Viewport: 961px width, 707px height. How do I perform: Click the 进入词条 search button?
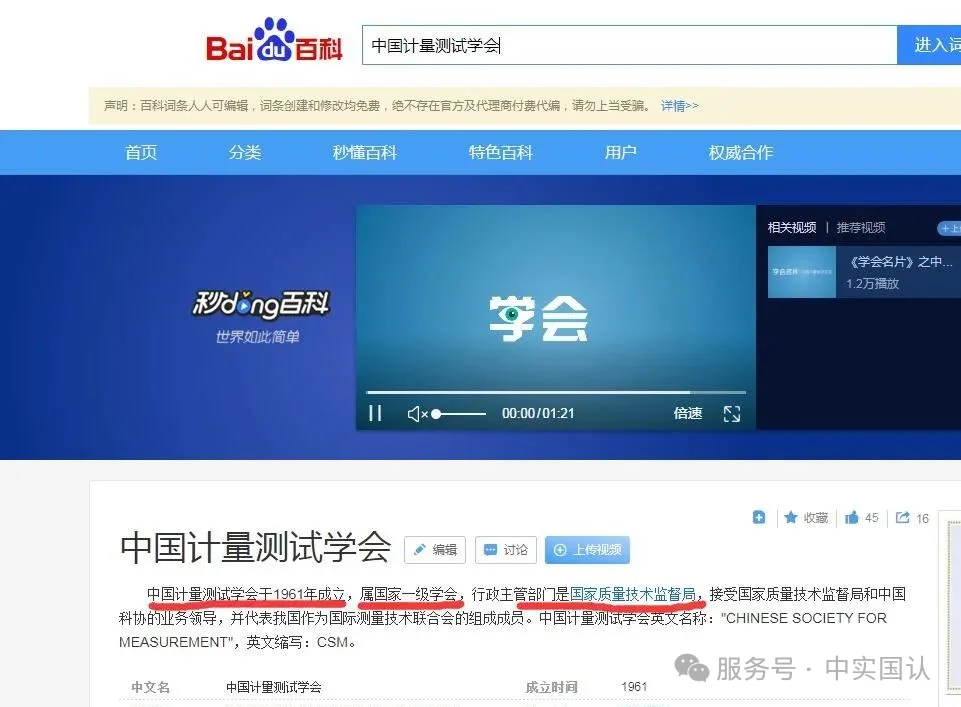(x=937, y=44)
